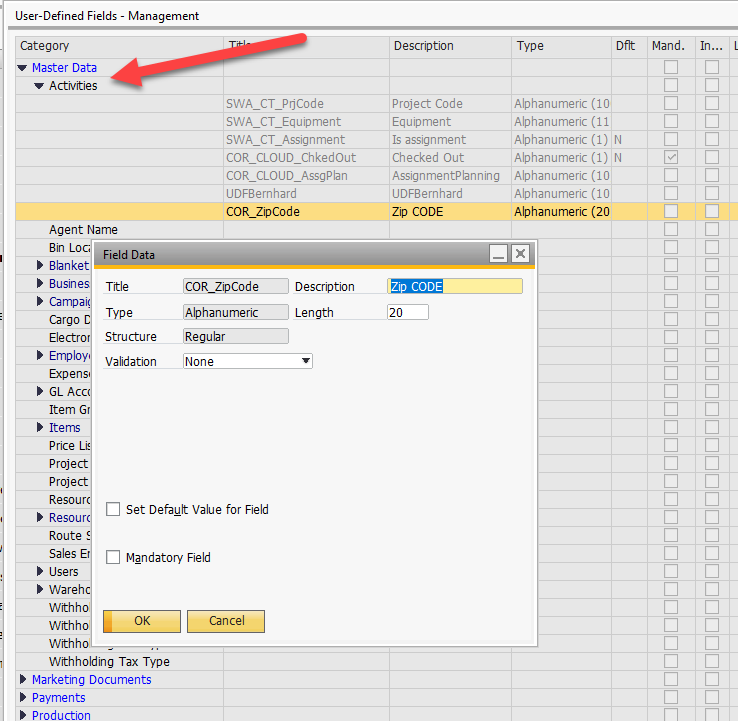Image resolution: width=738 pixels, height=721 pixels.
Task: Enable Set Default Value for Field
Action: 113,509
